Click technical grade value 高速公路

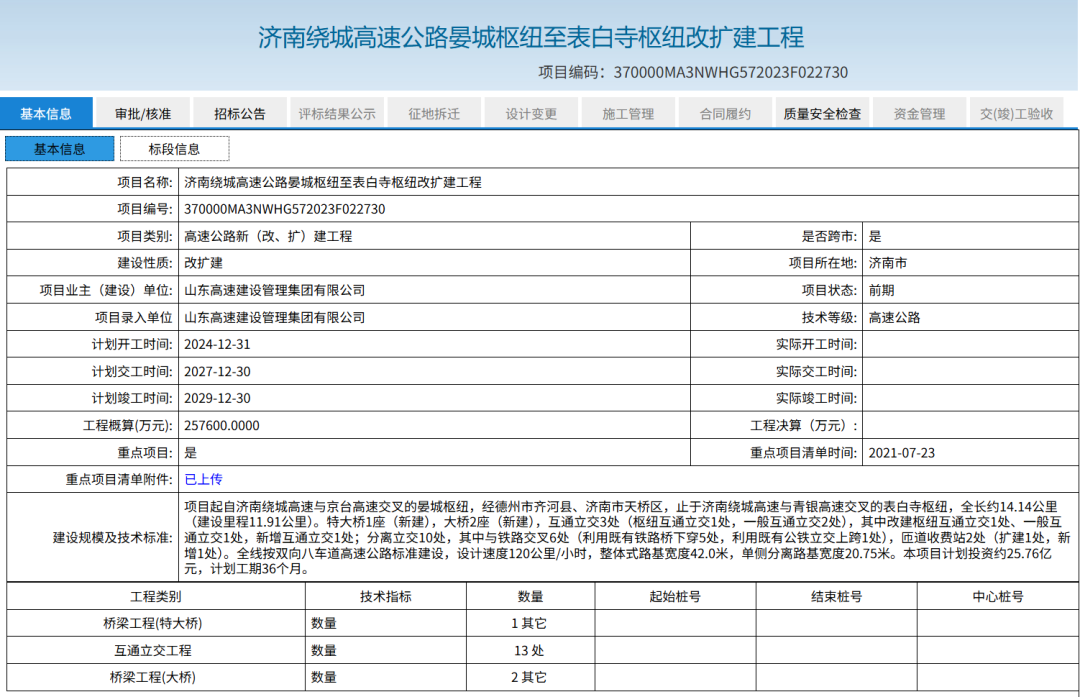point(894,318)
